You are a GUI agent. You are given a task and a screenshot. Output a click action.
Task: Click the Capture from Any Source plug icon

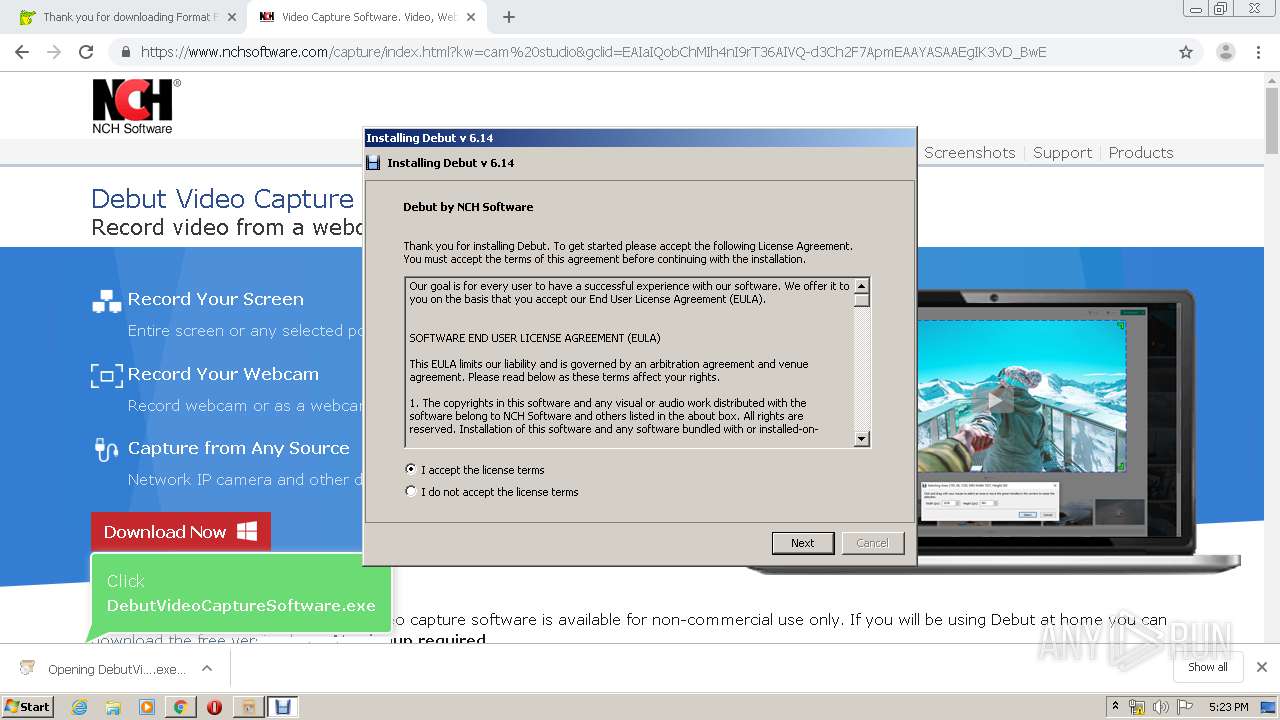(106, 449)
